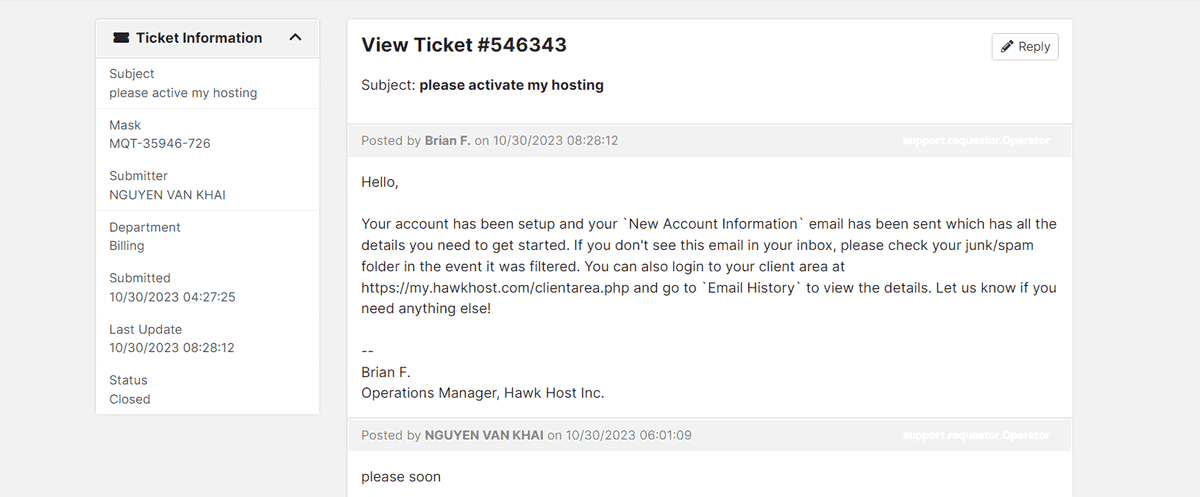Click the Brian F. poster name
The width and height of the screenshot is (1200, 497).
click(x=447, y=141)
